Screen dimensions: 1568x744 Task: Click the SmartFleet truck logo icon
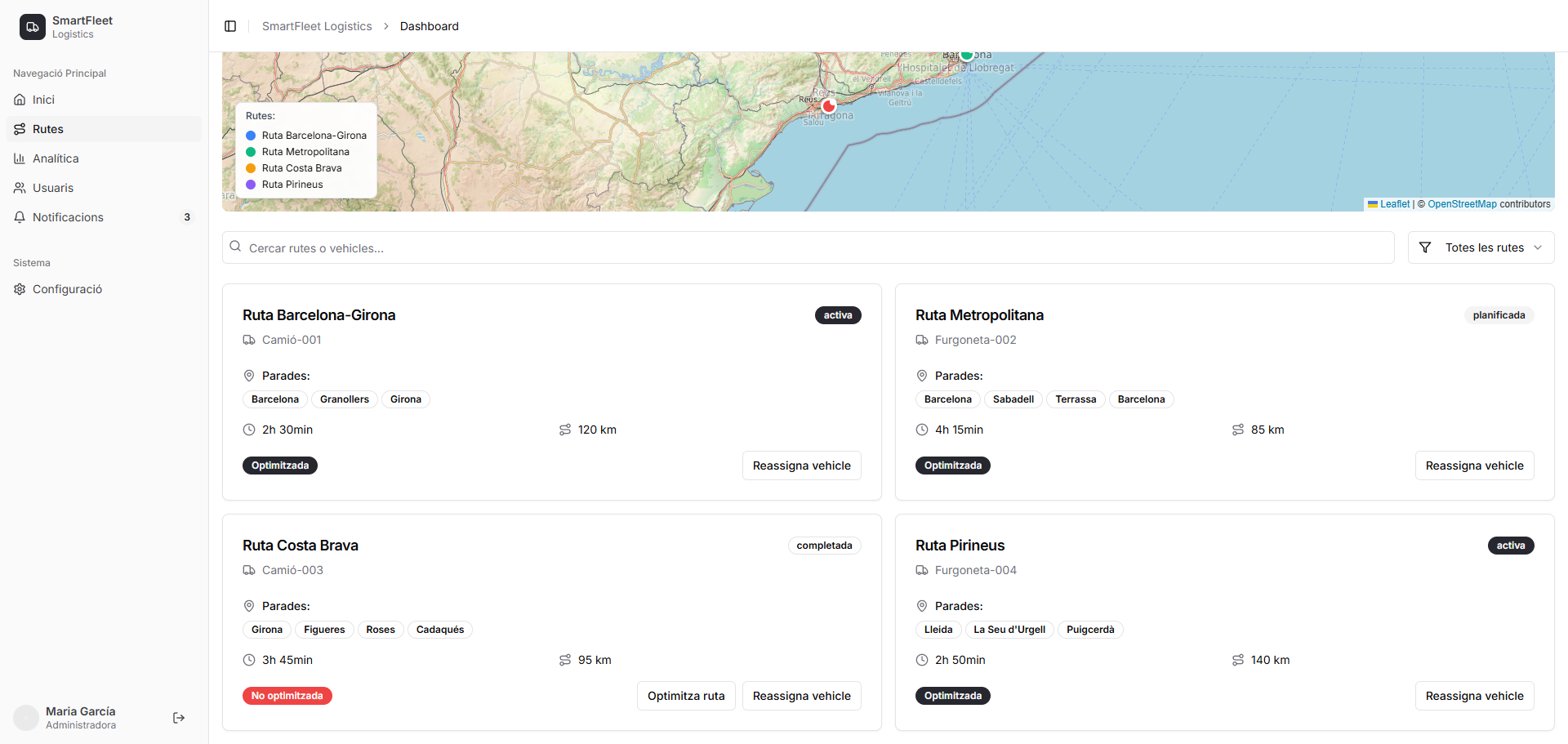point(33,27)
